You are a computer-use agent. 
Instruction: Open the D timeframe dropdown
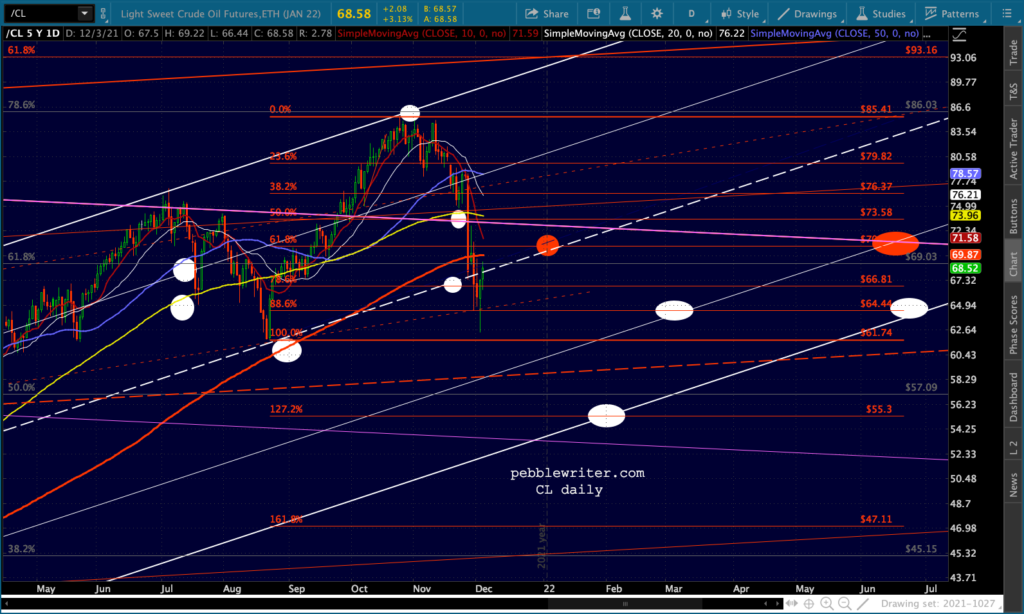692,13
